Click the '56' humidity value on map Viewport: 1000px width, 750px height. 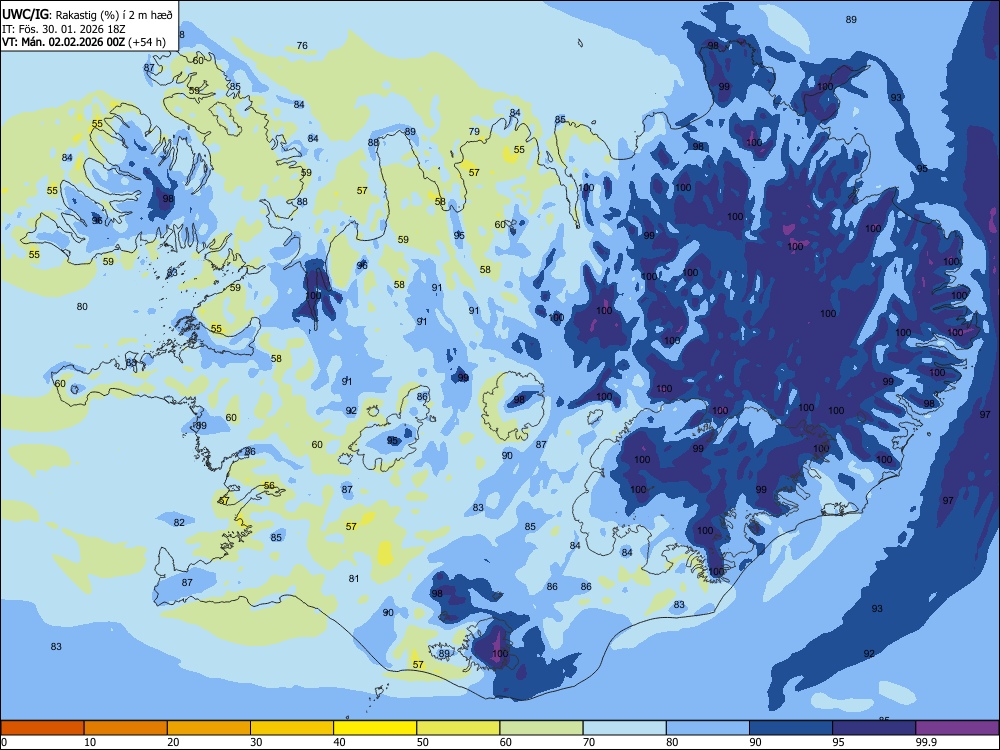point(269,485)
